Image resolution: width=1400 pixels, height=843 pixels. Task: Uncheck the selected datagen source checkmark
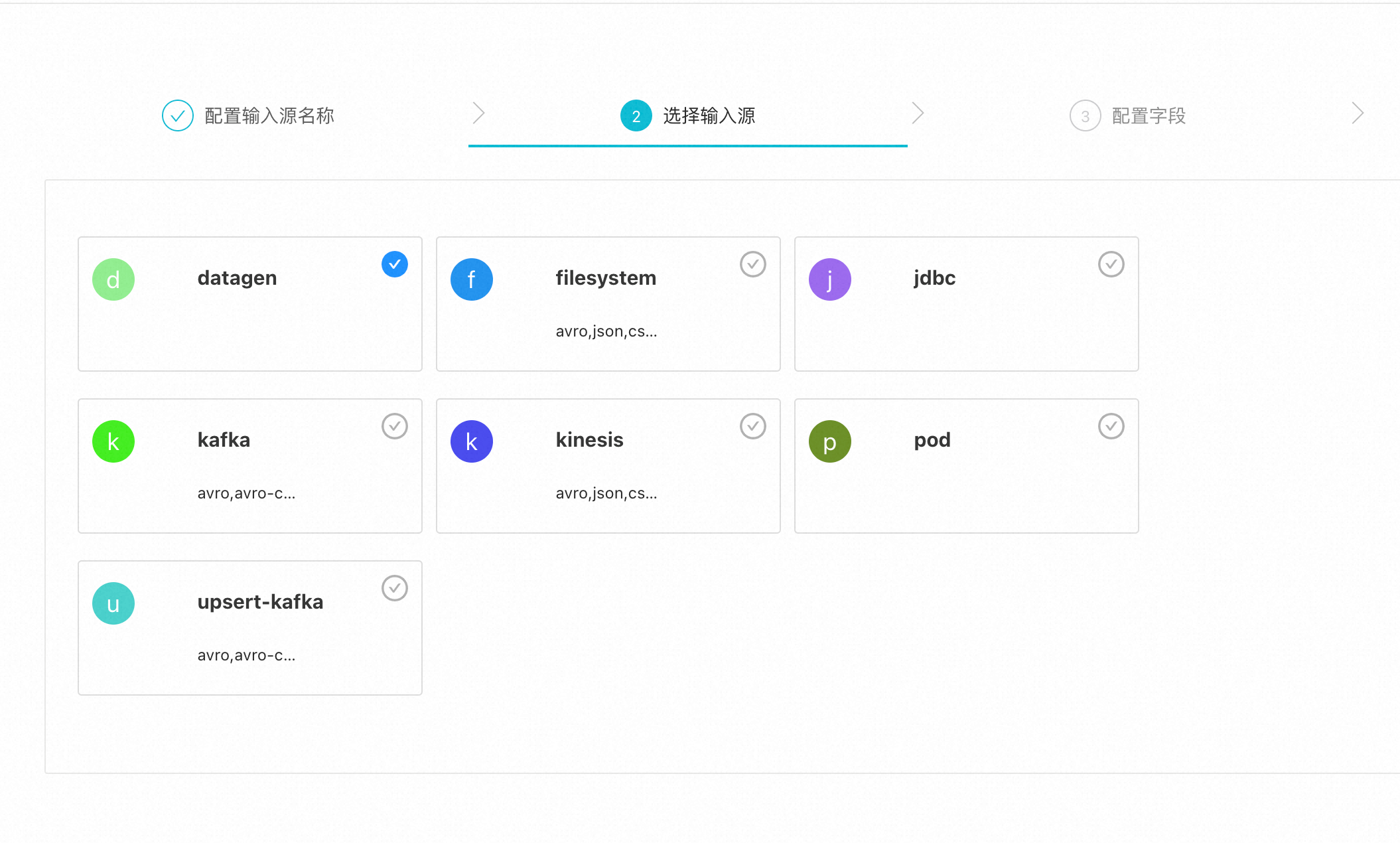tap(395, 264)
